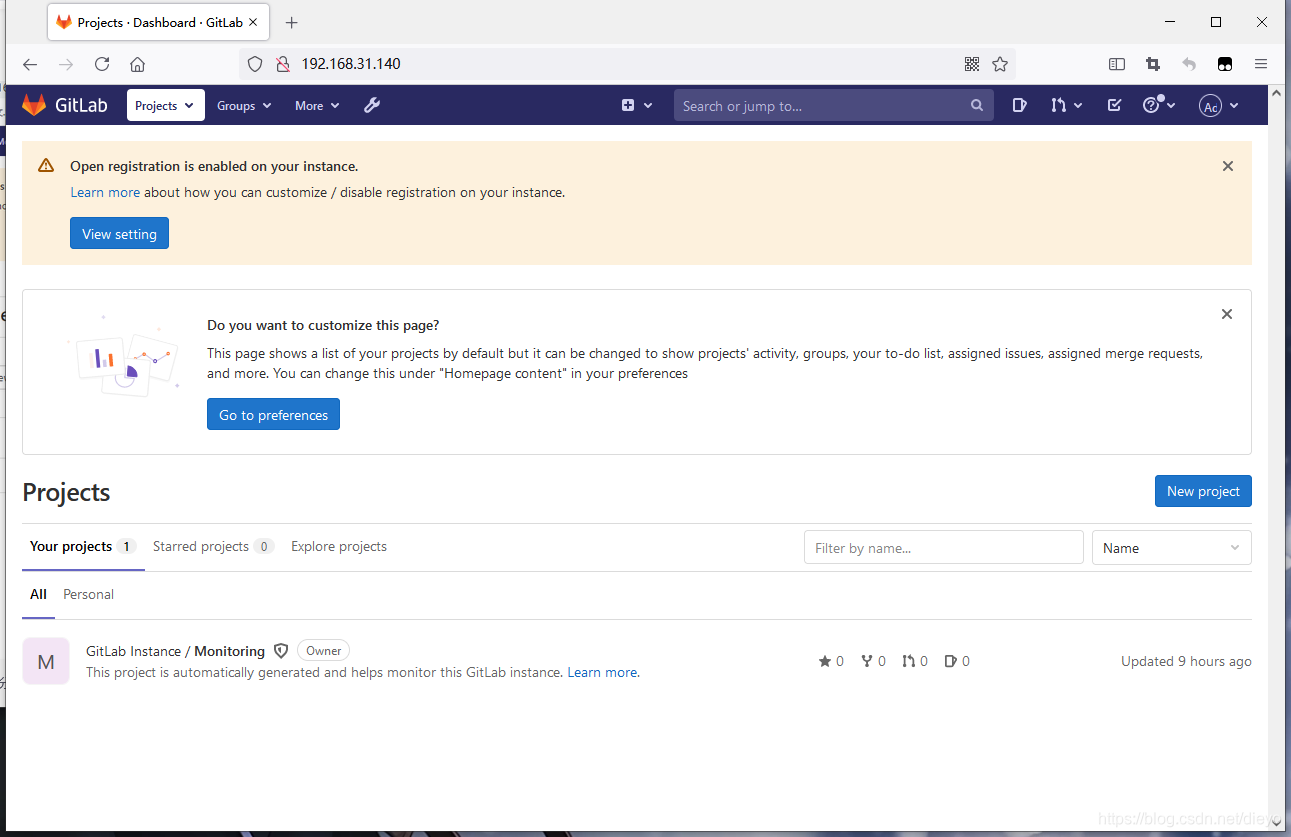Image resolution: width=1291 pixels, height=837 pixels.
Task: Click the search magnifier icon
Action: coord(976,106)
